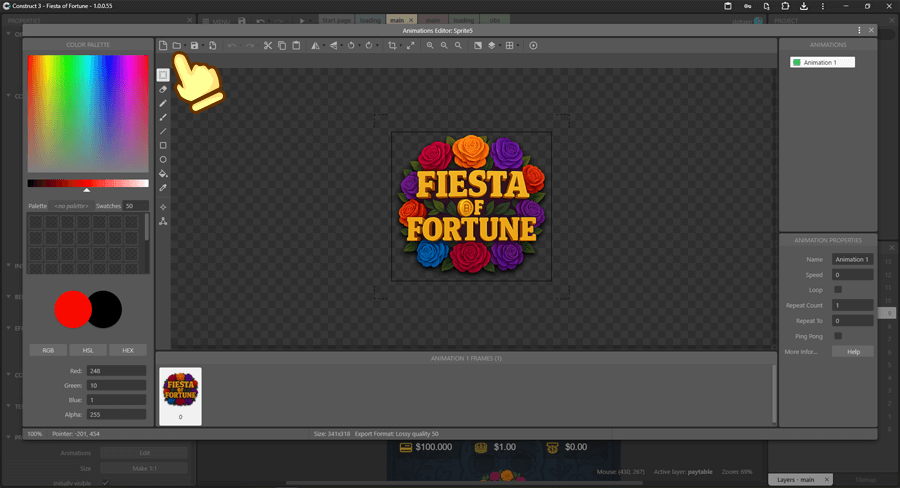
Task: Open the Animations Editor three-dot menu
Action: point(859,31)
